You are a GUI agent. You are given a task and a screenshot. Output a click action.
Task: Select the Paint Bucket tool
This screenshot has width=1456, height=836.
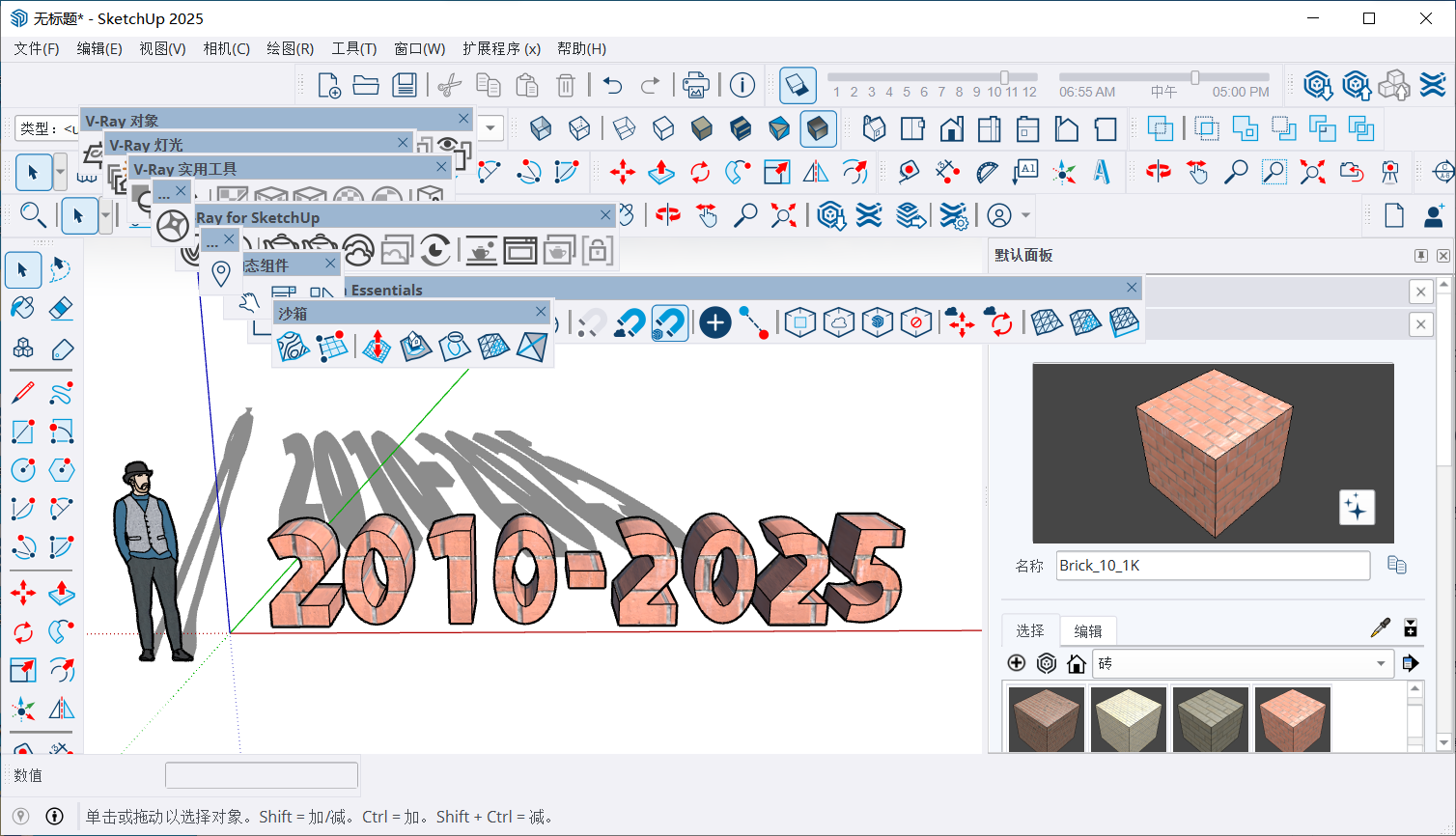point(22,307)
